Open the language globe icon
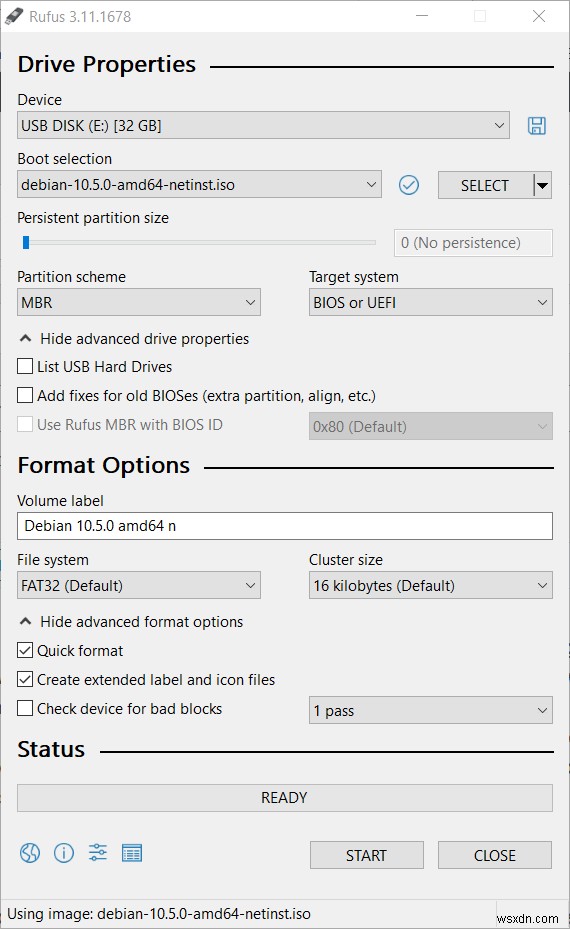This screenshot has width=570, height=929. click(30, 853)
